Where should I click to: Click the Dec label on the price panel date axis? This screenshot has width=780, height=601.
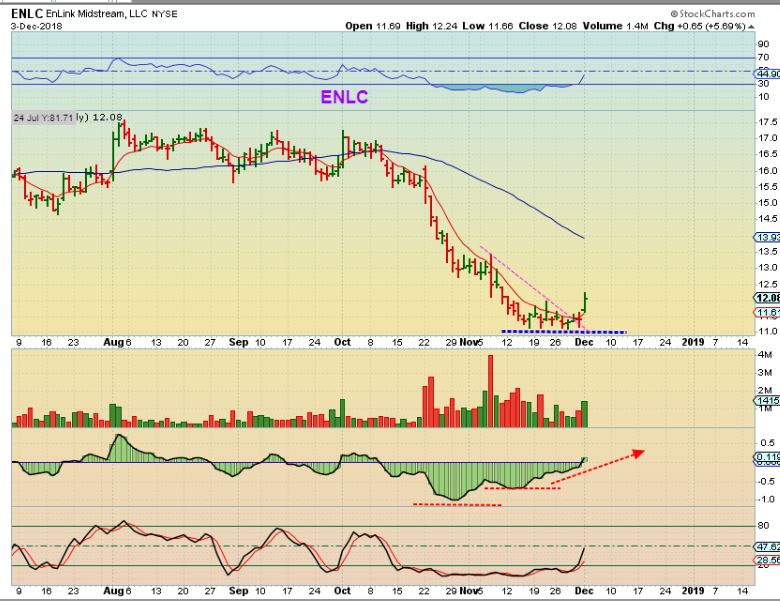point(584,342)
